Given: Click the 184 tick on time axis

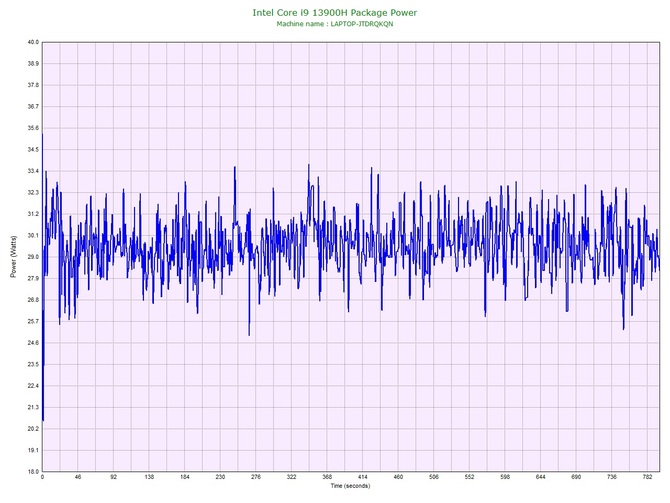Looking at the screenshot, I should (185, 477).
